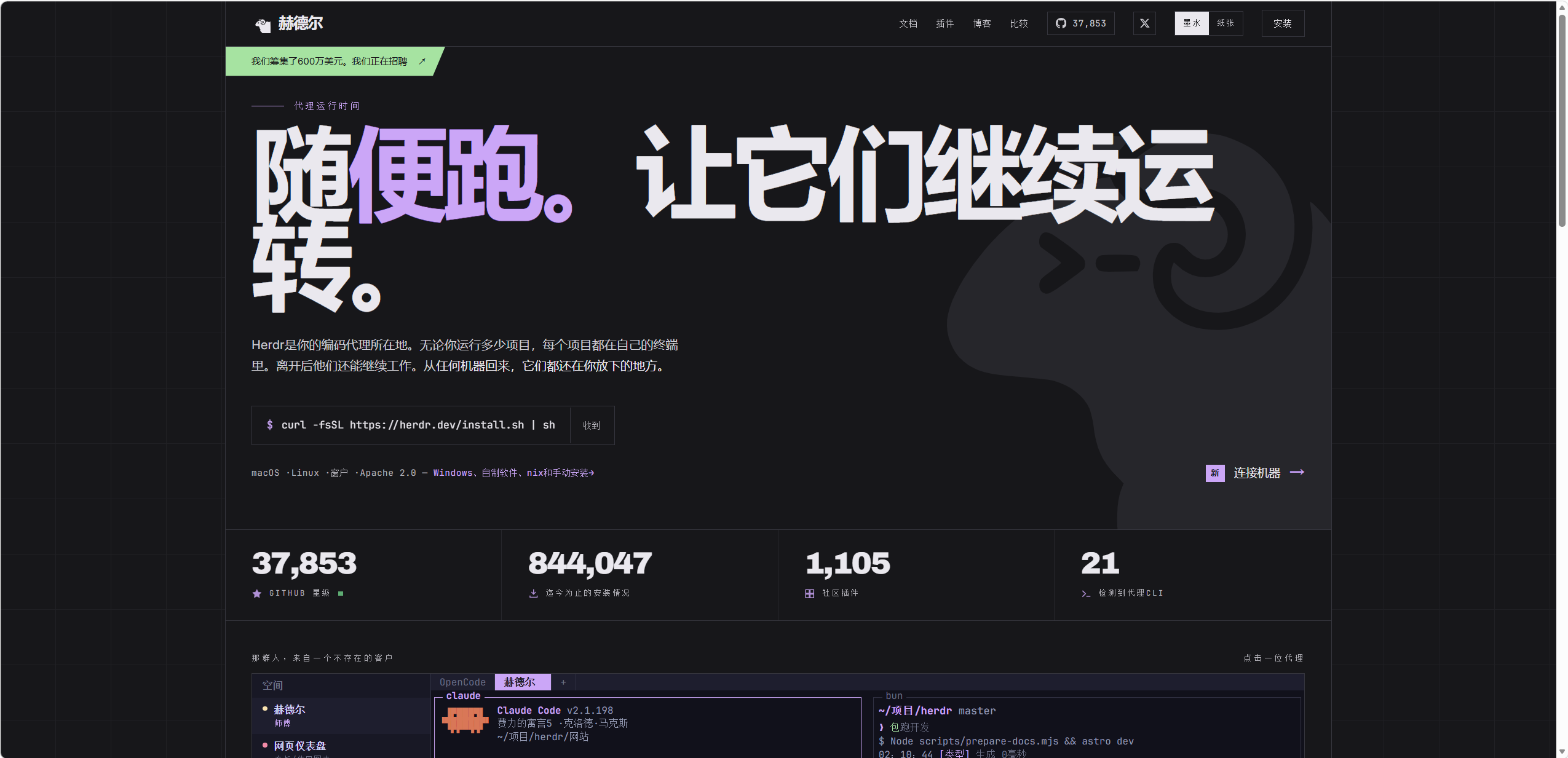Switch theme to 墨水

click(x=1192, y=23)
